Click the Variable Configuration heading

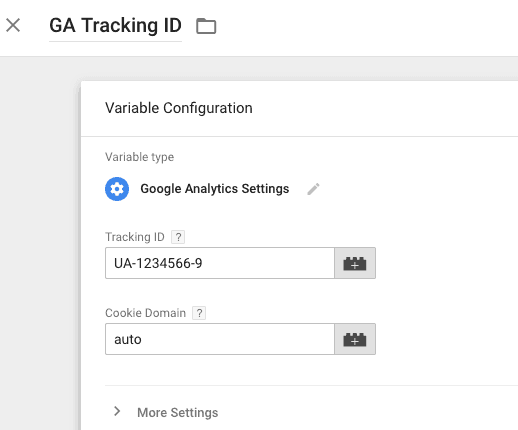[x=179, y=108]
